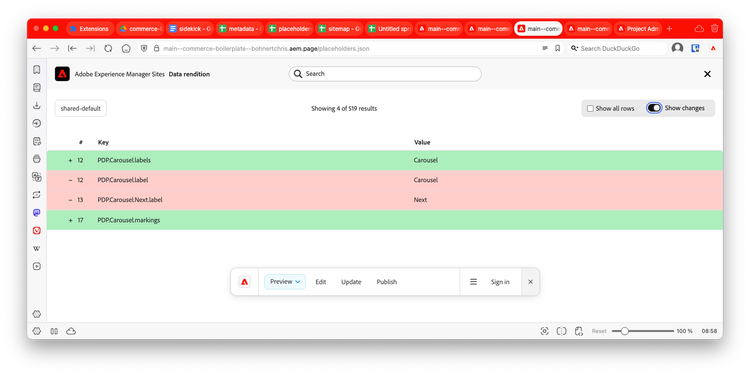Open Downloads panel in sidebar

(x=37, y=106)
